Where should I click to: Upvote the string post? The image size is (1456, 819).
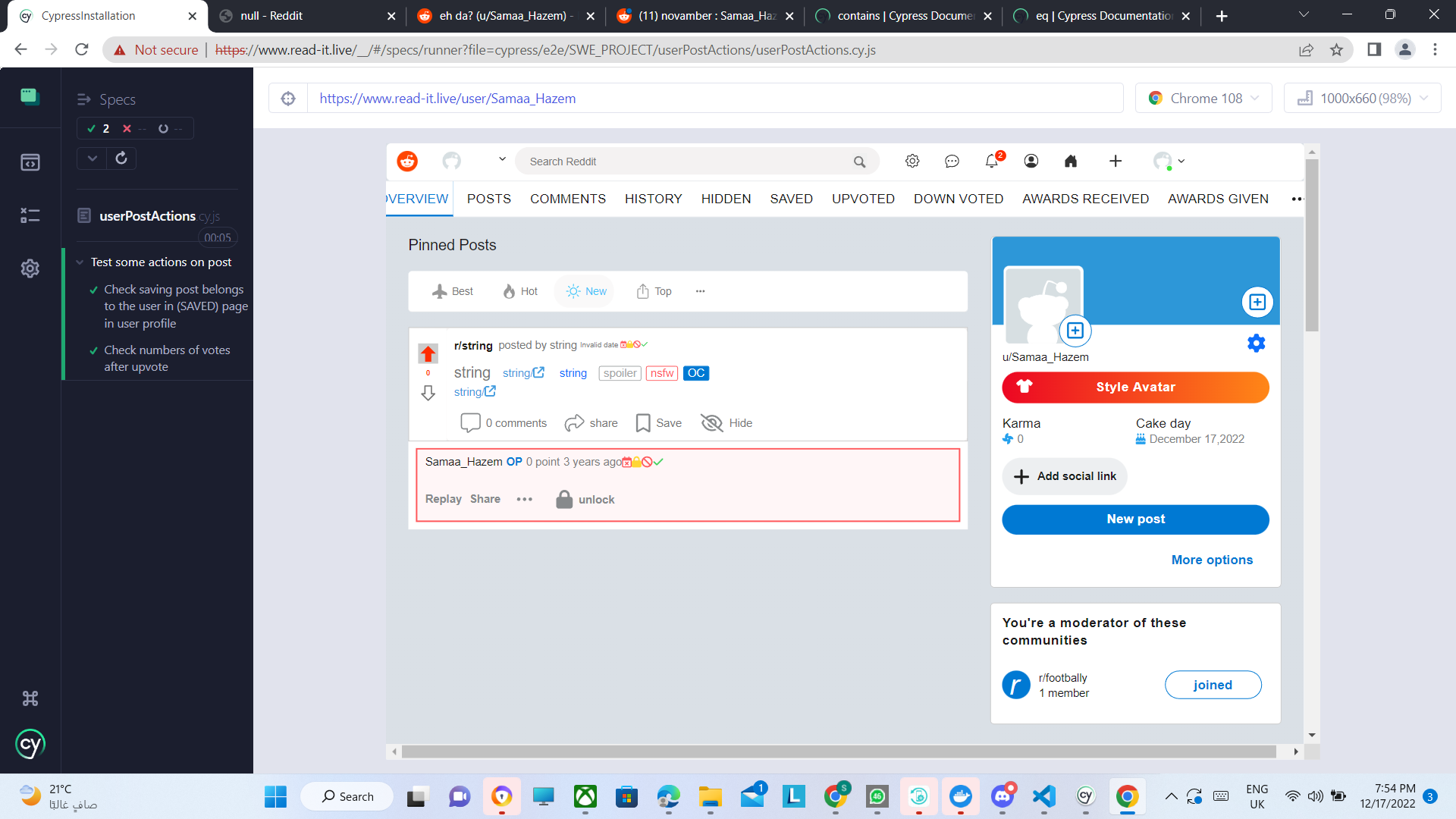428,353
